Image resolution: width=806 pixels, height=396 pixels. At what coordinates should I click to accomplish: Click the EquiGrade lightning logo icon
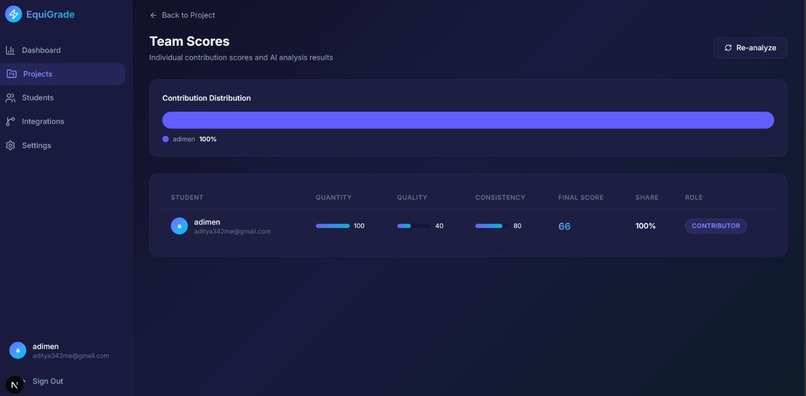click(13, 14)
